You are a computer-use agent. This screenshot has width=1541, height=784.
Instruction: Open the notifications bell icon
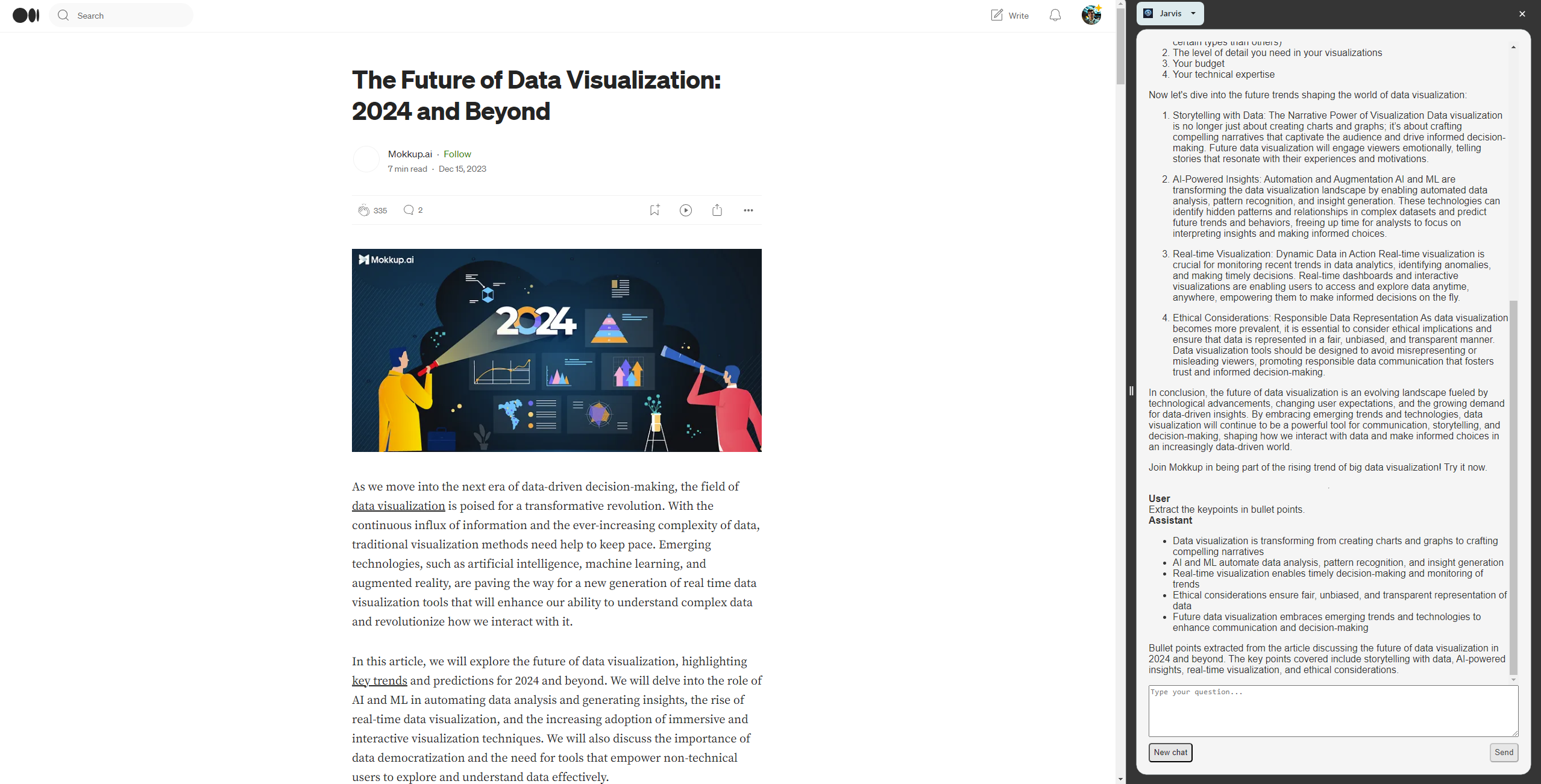tap(1055, 15)
